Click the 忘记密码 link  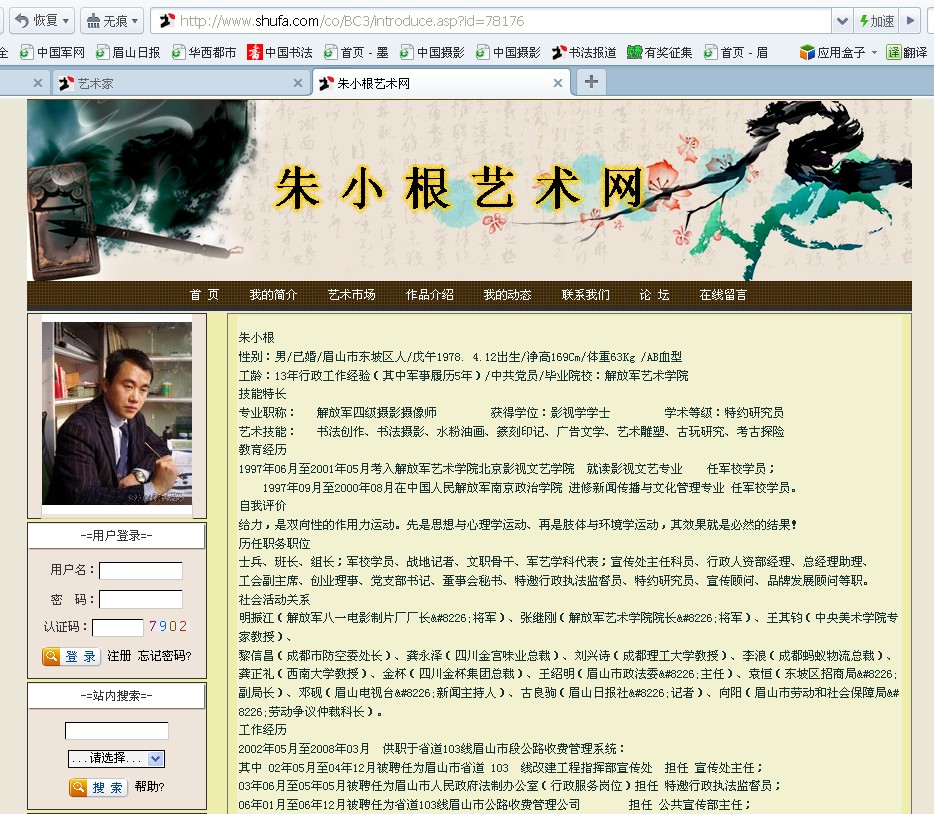164,656
